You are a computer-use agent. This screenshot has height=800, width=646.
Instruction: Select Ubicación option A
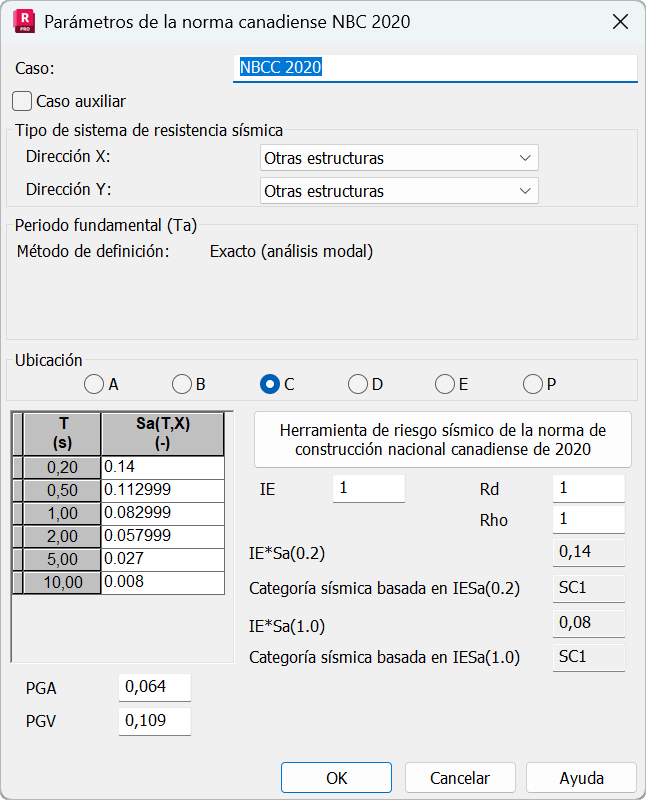point(94,384)
